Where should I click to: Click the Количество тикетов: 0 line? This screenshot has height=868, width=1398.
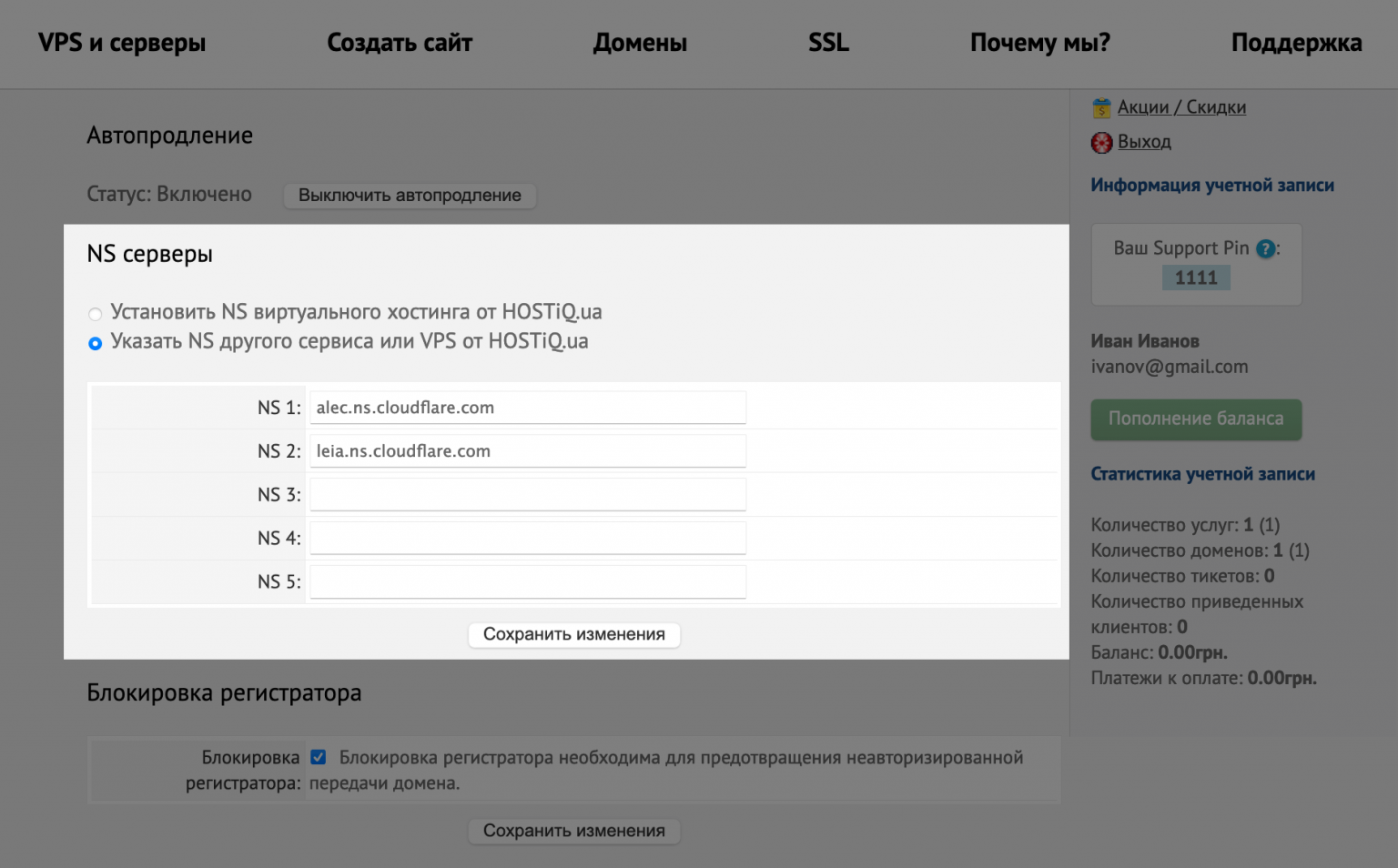coord(1182,576)
